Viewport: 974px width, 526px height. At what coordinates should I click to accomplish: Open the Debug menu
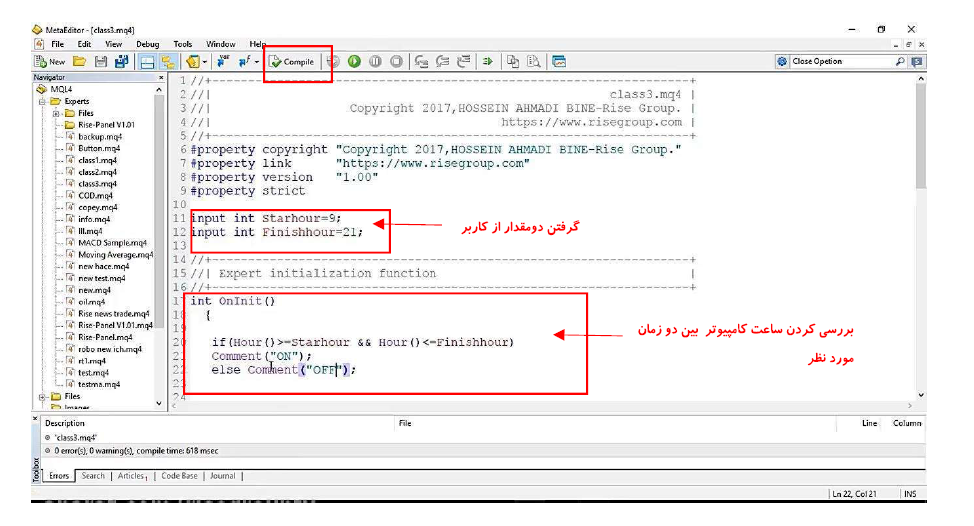tap(148, 44)
